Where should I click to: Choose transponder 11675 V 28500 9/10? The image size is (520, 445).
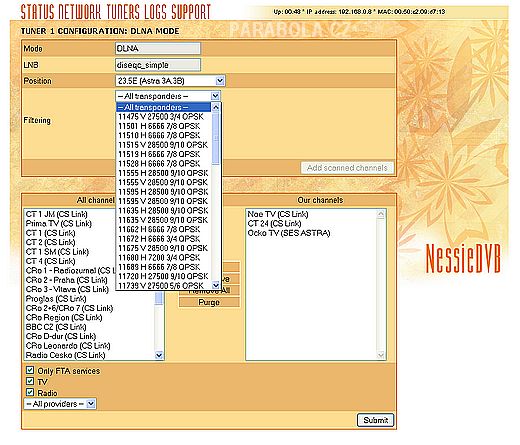click(163, 248)
